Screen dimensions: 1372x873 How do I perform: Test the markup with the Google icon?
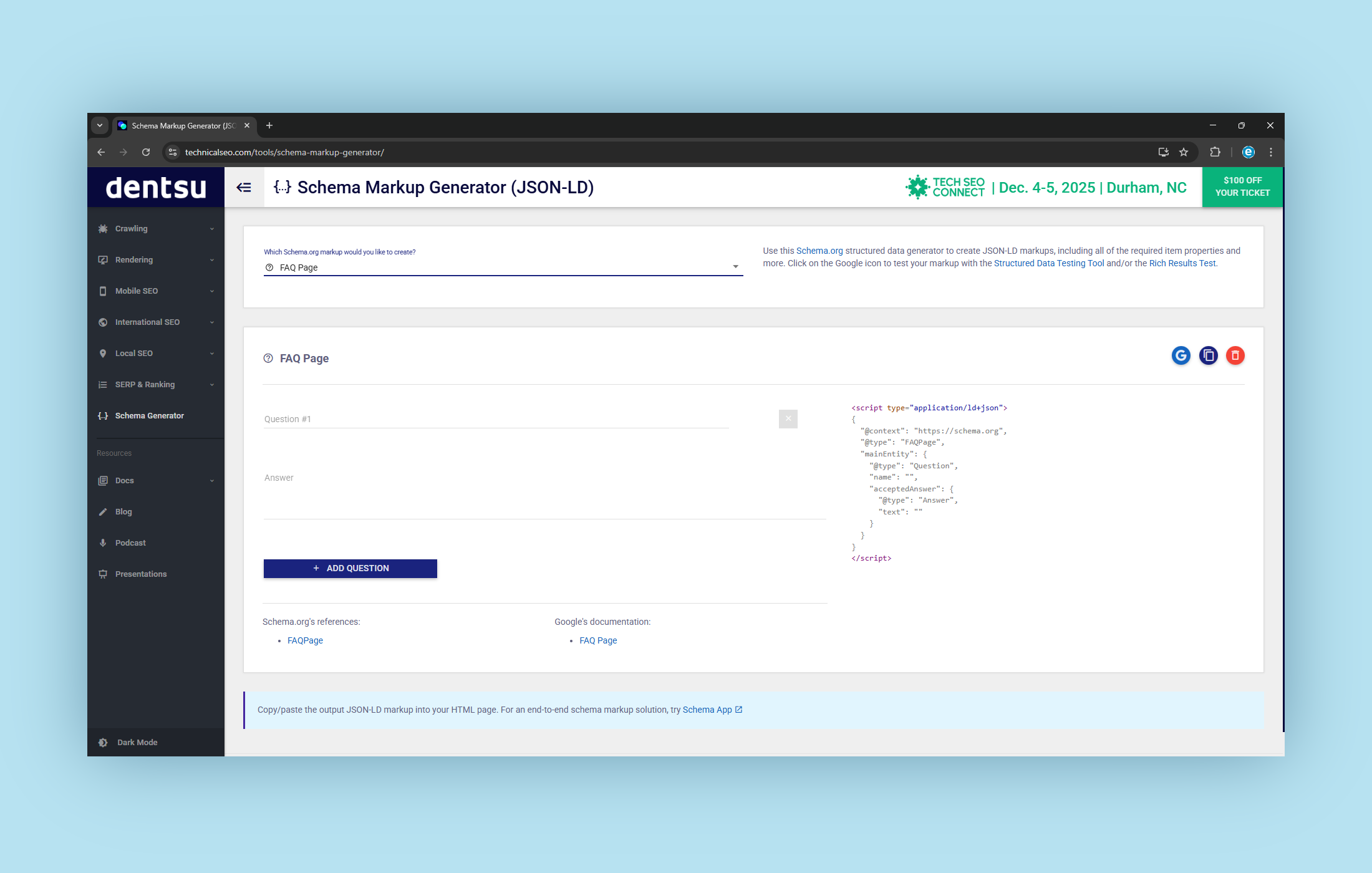(1181, 355)
